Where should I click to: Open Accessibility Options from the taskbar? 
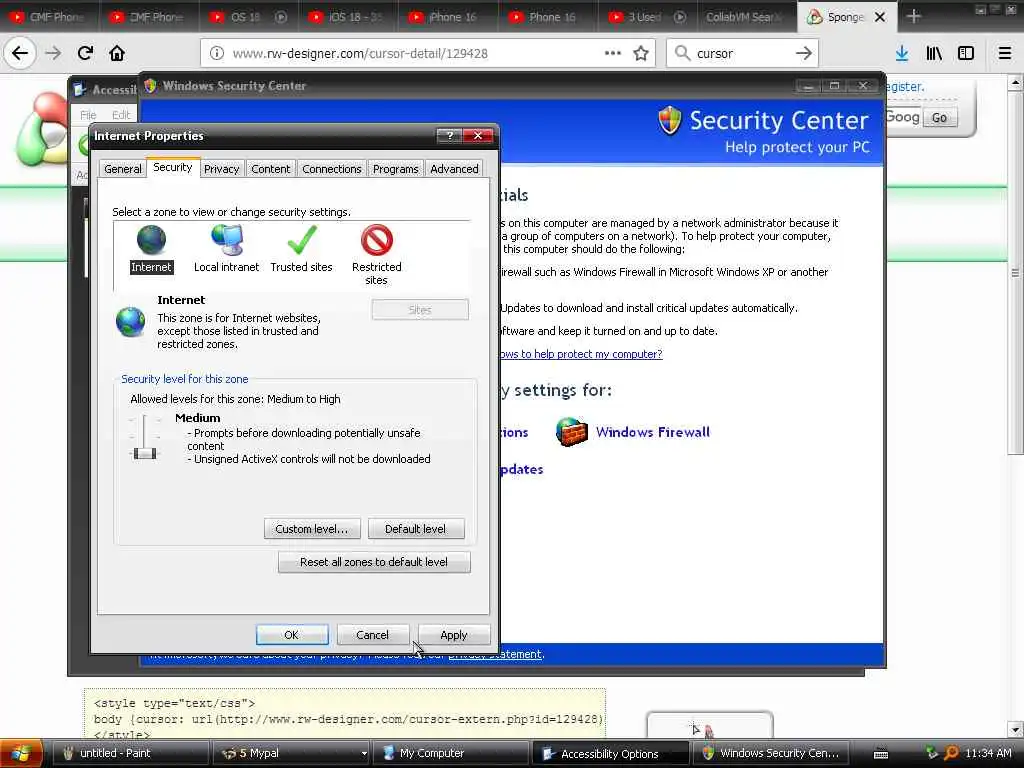coord(611,753)
